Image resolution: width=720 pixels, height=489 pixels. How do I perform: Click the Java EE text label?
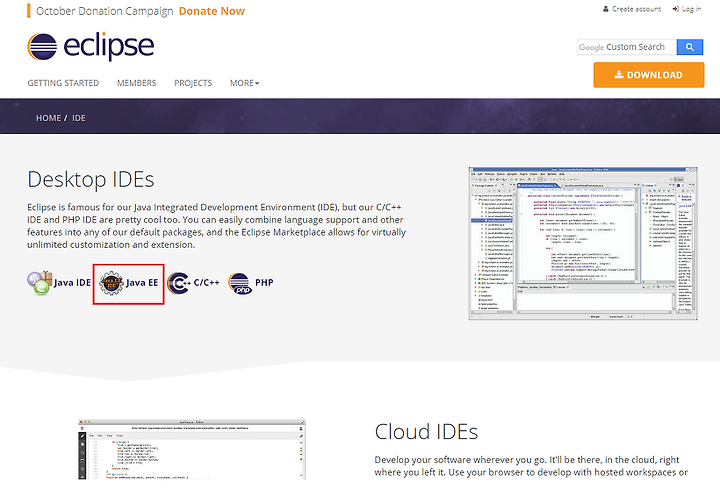click(x=142, y=282)
